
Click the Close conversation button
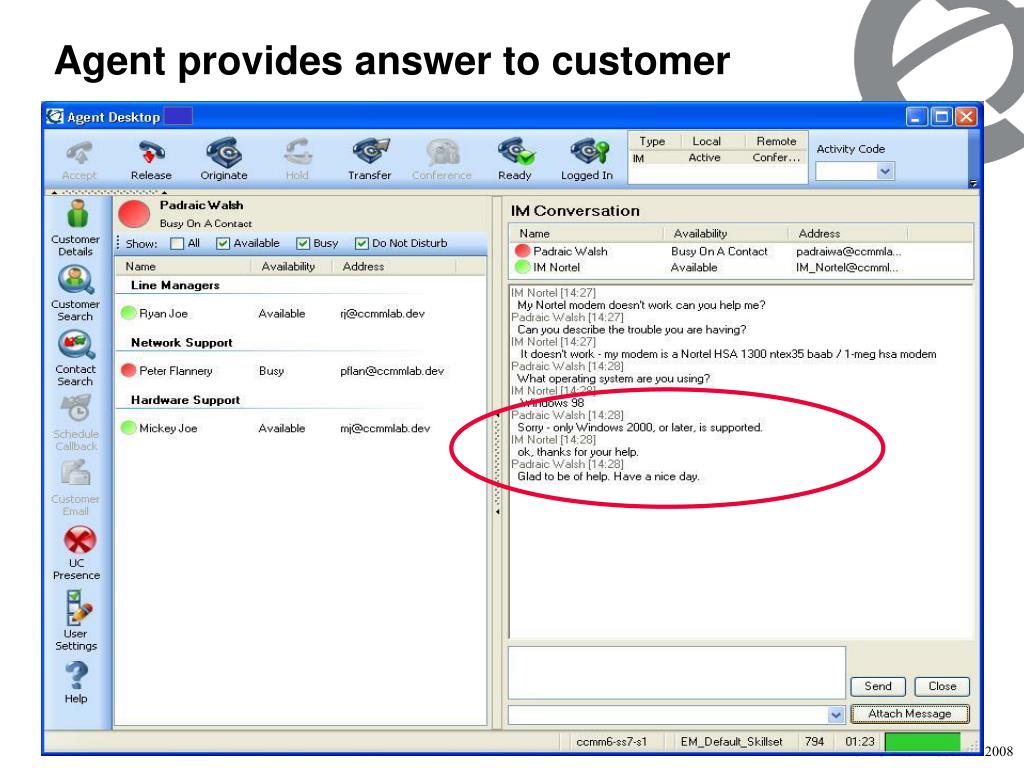click(942, 686)
